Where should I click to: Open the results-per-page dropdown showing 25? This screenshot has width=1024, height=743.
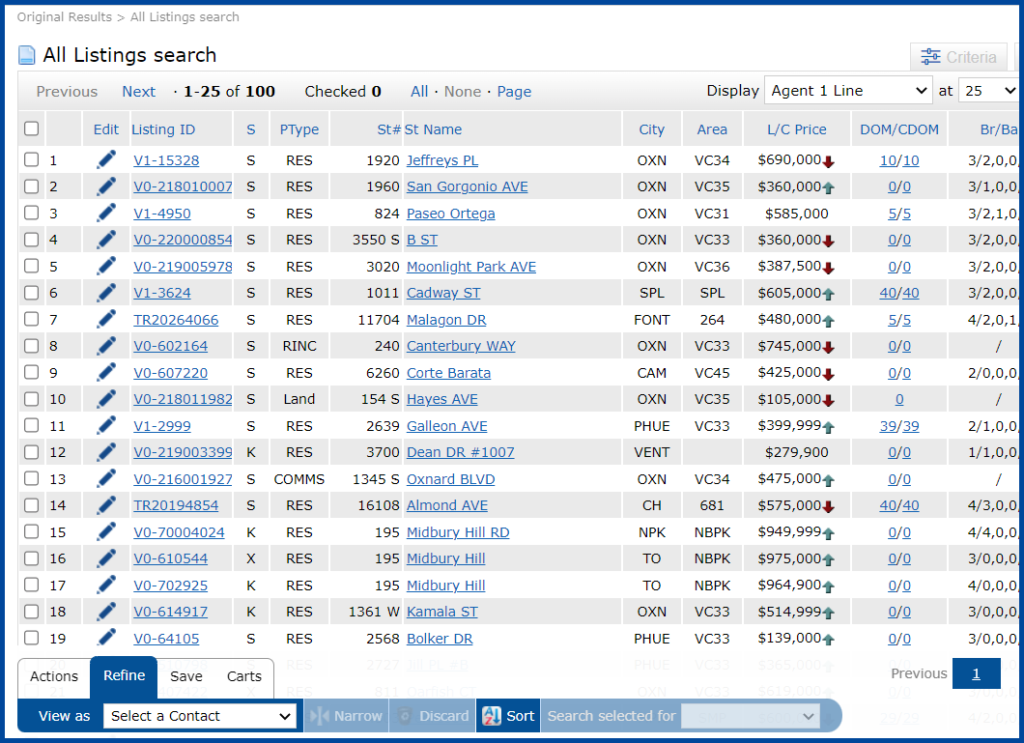pos(990,90)
